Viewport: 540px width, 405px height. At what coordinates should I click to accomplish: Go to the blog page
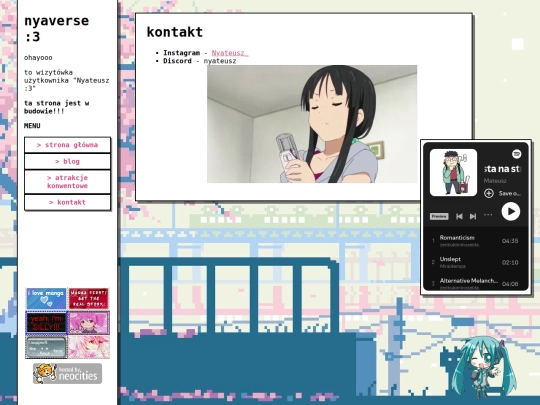[68, 162]
